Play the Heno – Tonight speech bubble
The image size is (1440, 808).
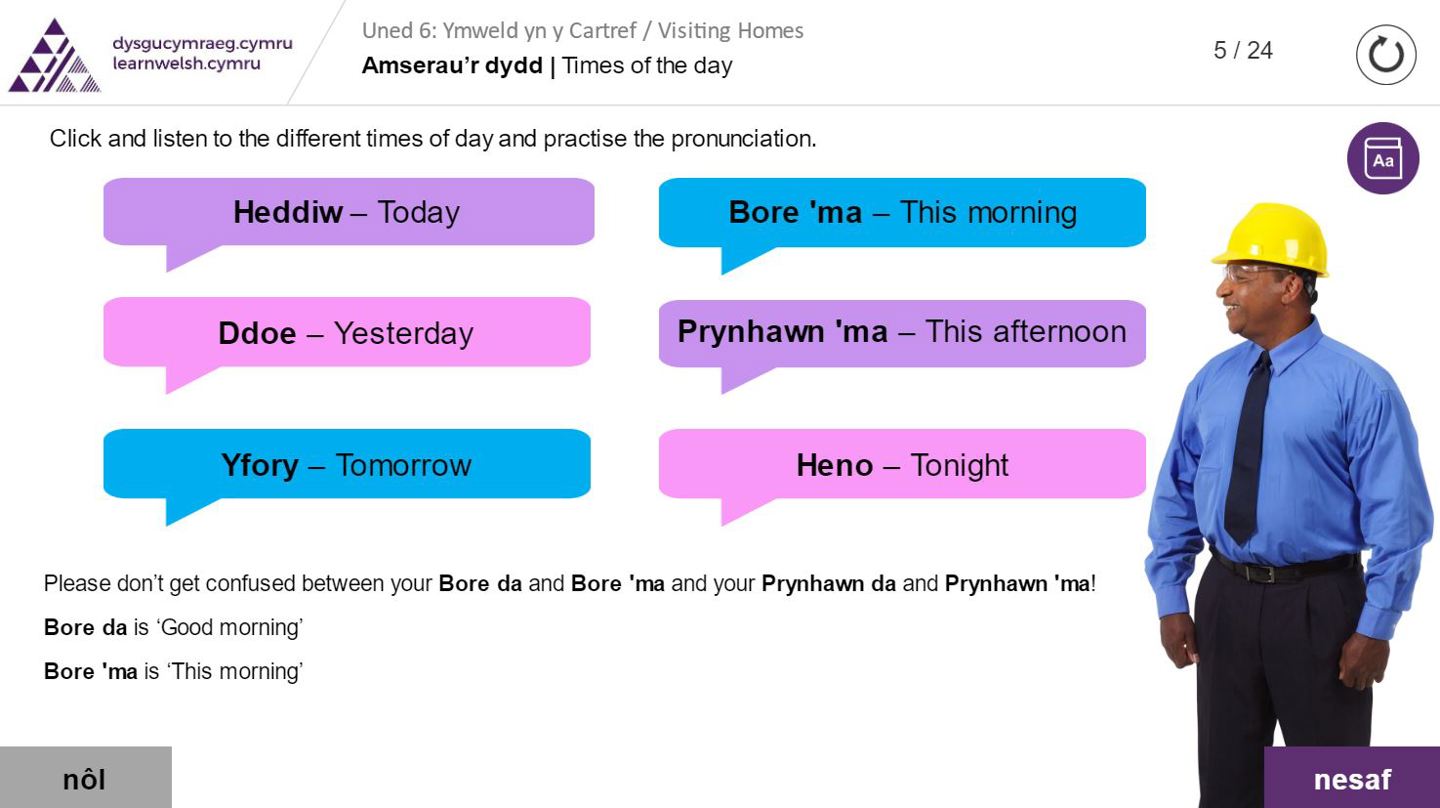click(902, 464)
